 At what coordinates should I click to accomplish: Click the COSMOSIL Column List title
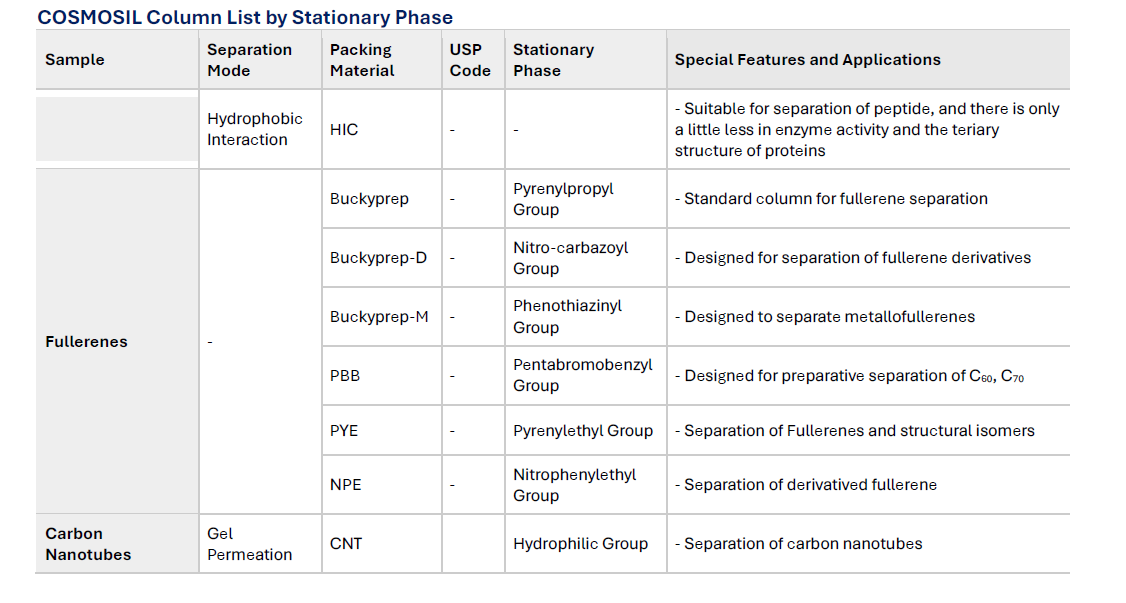point(245,17)
